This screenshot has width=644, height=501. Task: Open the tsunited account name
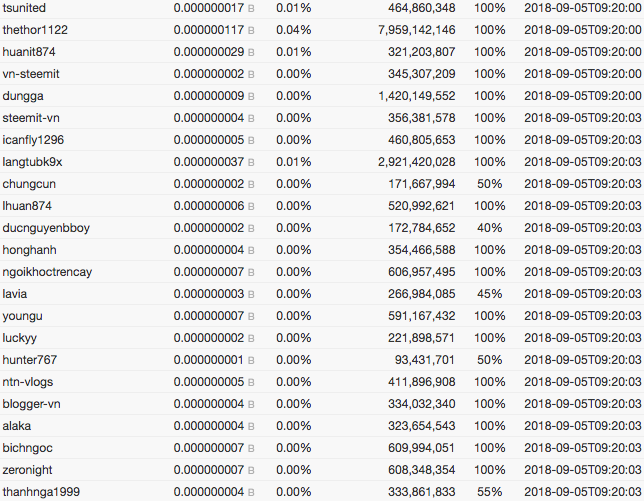(24, 8)
